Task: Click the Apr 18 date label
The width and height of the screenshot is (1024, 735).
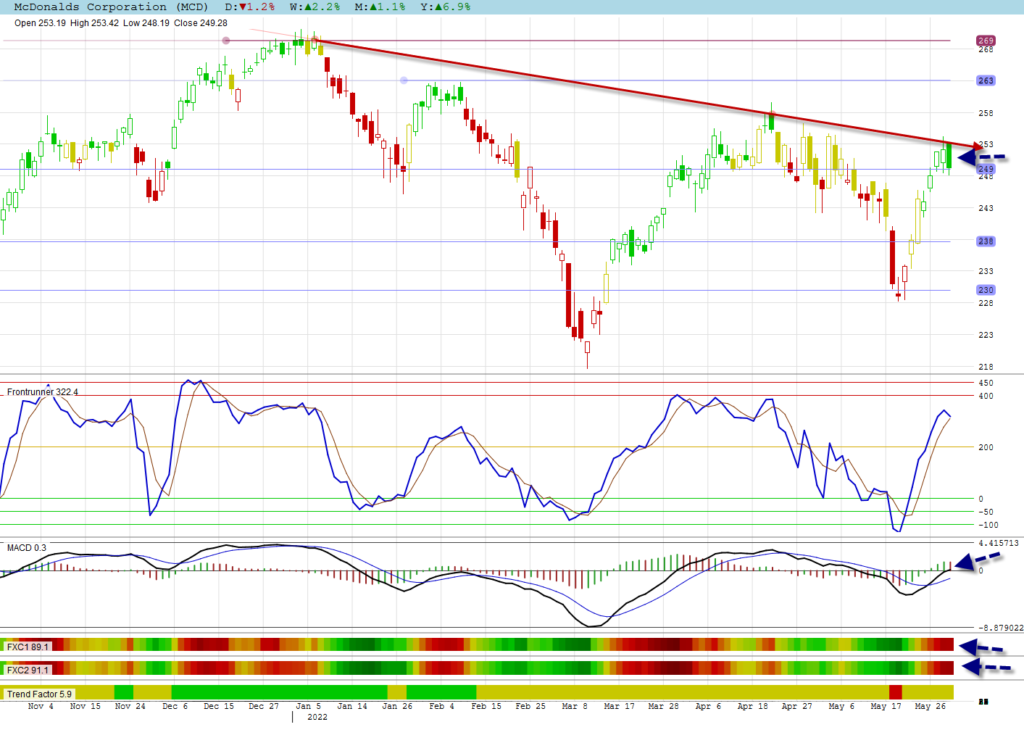Action: point(752,706)
